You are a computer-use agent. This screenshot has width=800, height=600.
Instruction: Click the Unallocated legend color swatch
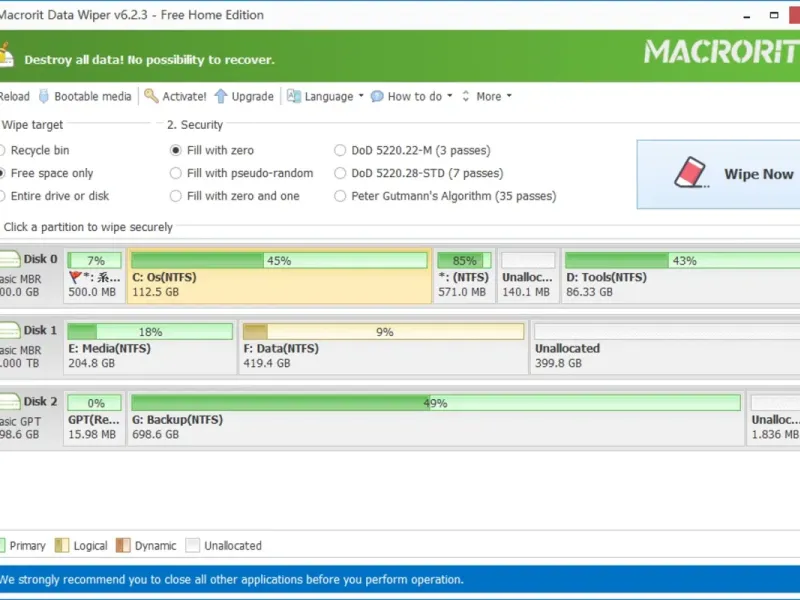point(192,545)
